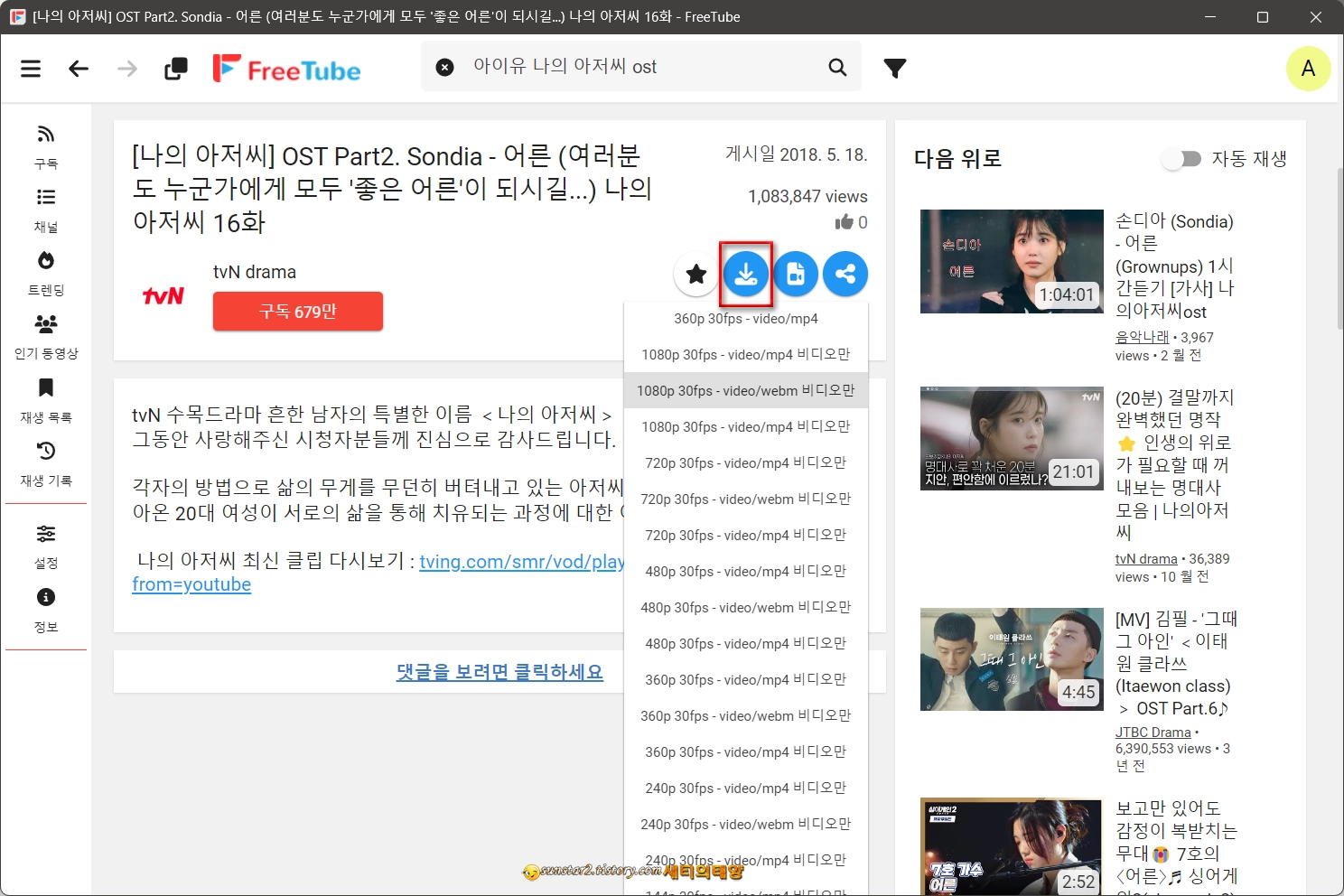Select 720p 30fps video/webm 비디오만

click(746, 499)
